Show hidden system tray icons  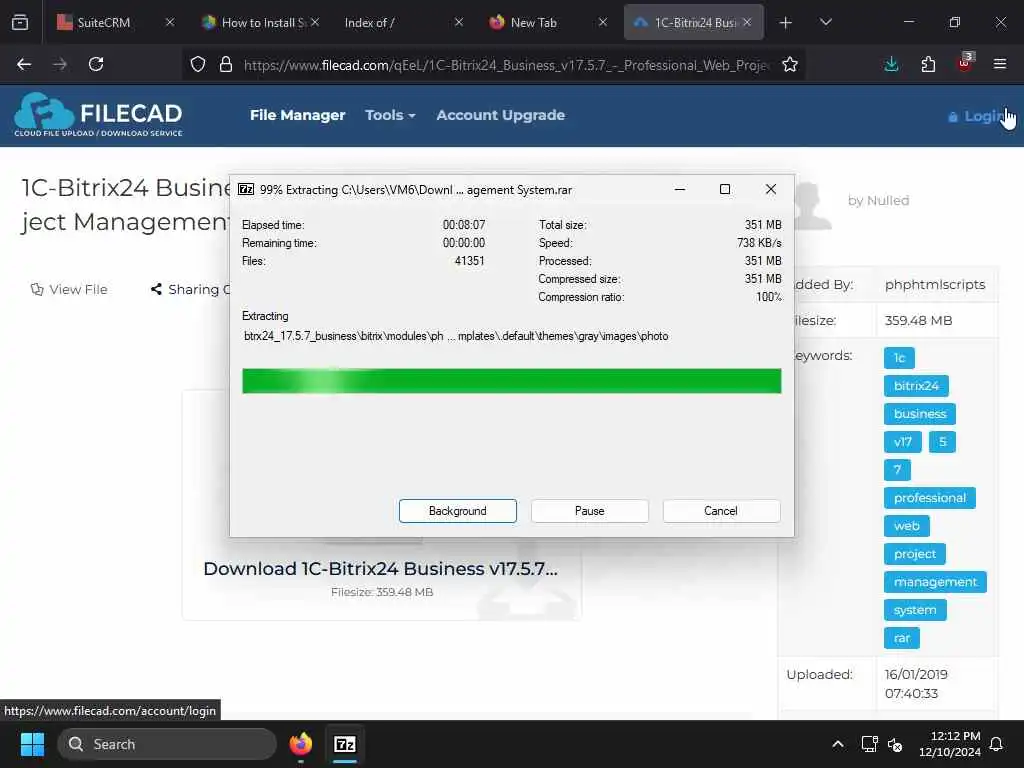click(838, 744)
